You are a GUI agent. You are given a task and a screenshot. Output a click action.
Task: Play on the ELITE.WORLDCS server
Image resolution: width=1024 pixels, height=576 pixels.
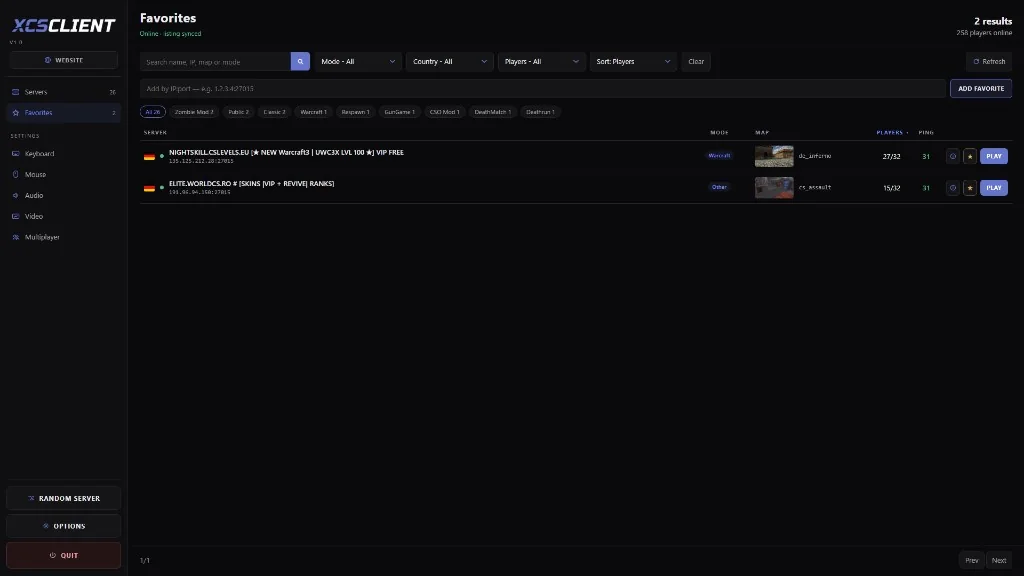(x=993, y=187)
